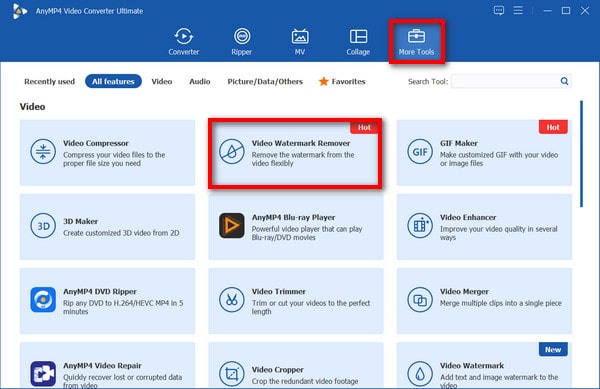Switch to the Collage tab
Screen dimensions: 600x389
click(358, 42)
